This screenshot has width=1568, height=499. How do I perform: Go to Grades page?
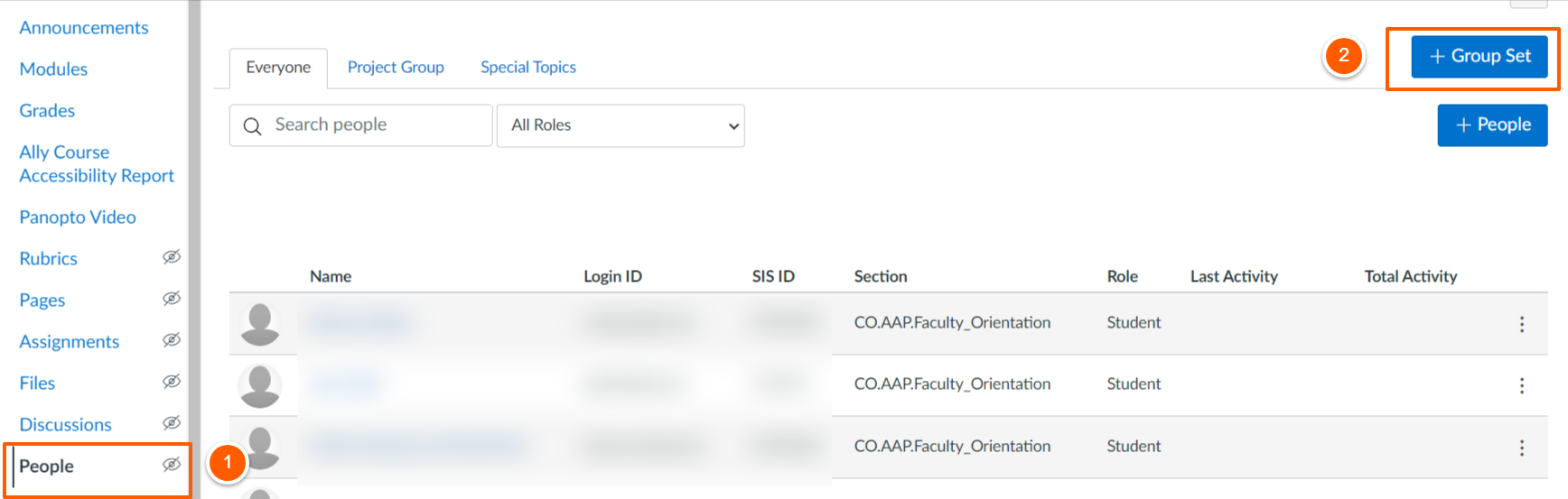tap(47, 111)
